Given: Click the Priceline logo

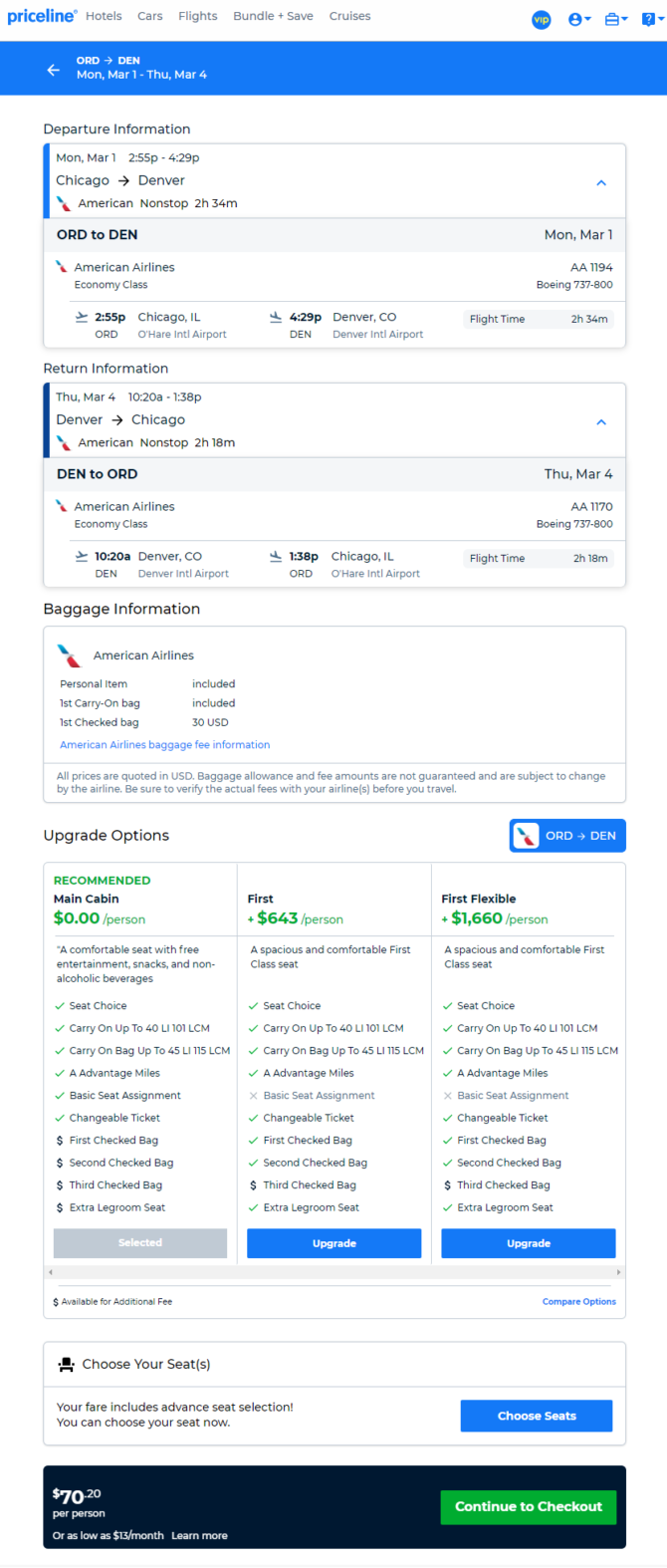Looking at the screenshot, I should (42, 16).
